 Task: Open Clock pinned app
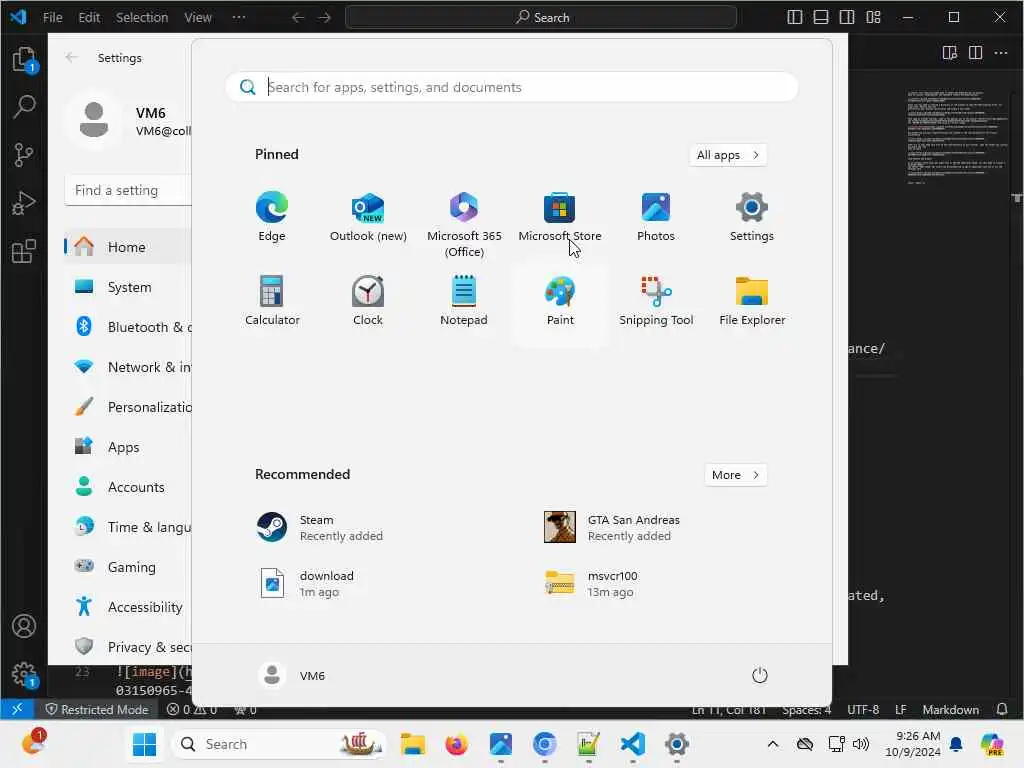(368, 300)
